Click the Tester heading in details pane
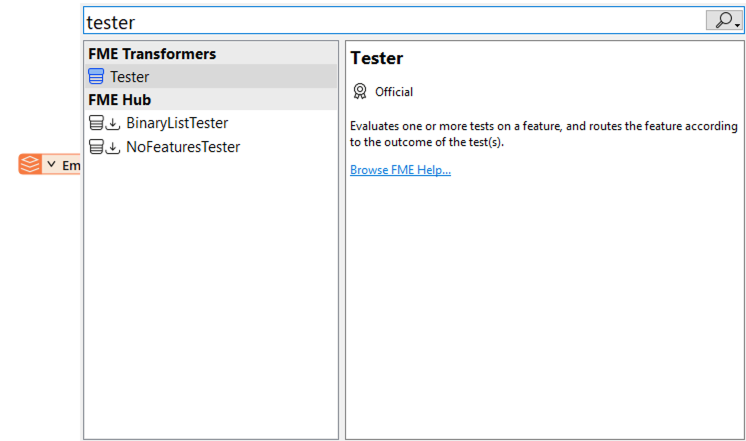Viewport: 746px width, 441px height. point(377,59)
